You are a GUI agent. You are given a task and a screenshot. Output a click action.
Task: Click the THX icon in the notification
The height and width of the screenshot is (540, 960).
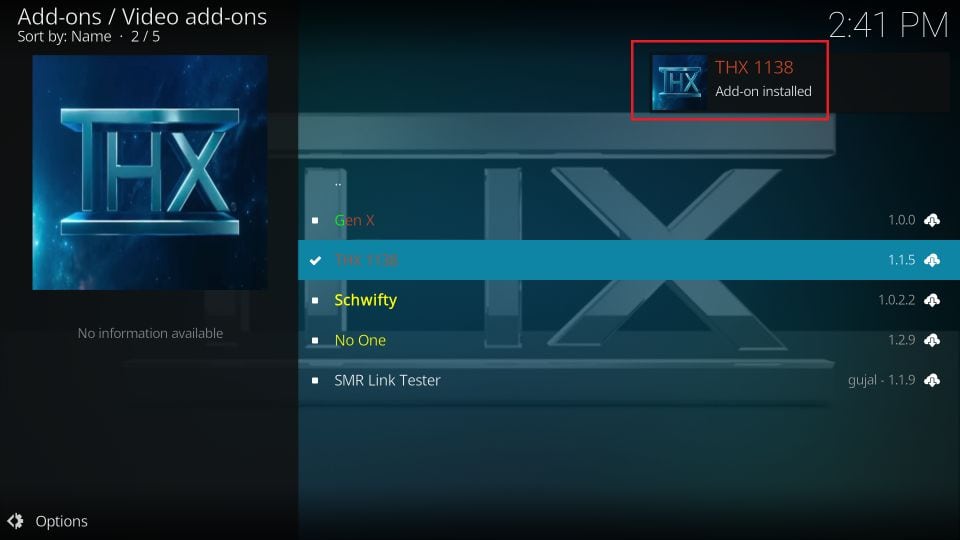(679, 83)
